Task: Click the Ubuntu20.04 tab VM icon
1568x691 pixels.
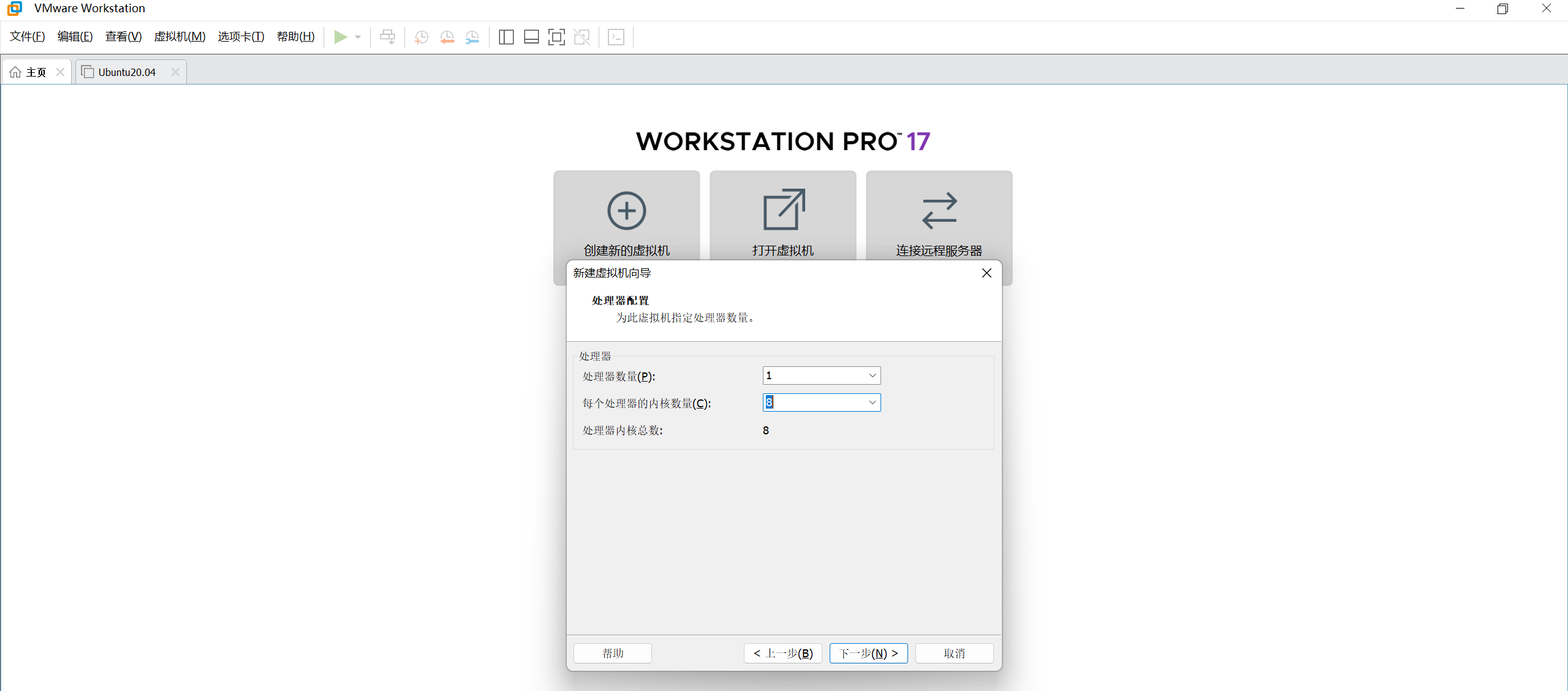Action: (88, 72)
